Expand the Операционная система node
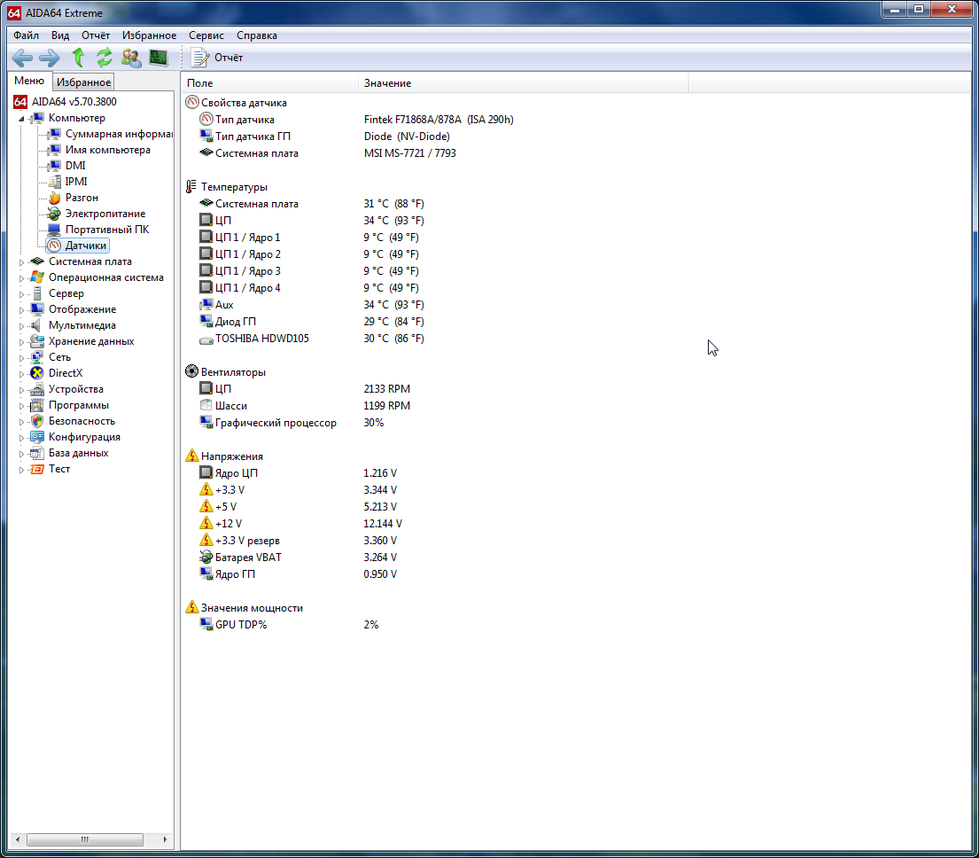The image size is (979, 858). pyautogui.click(x=21, y=278)
